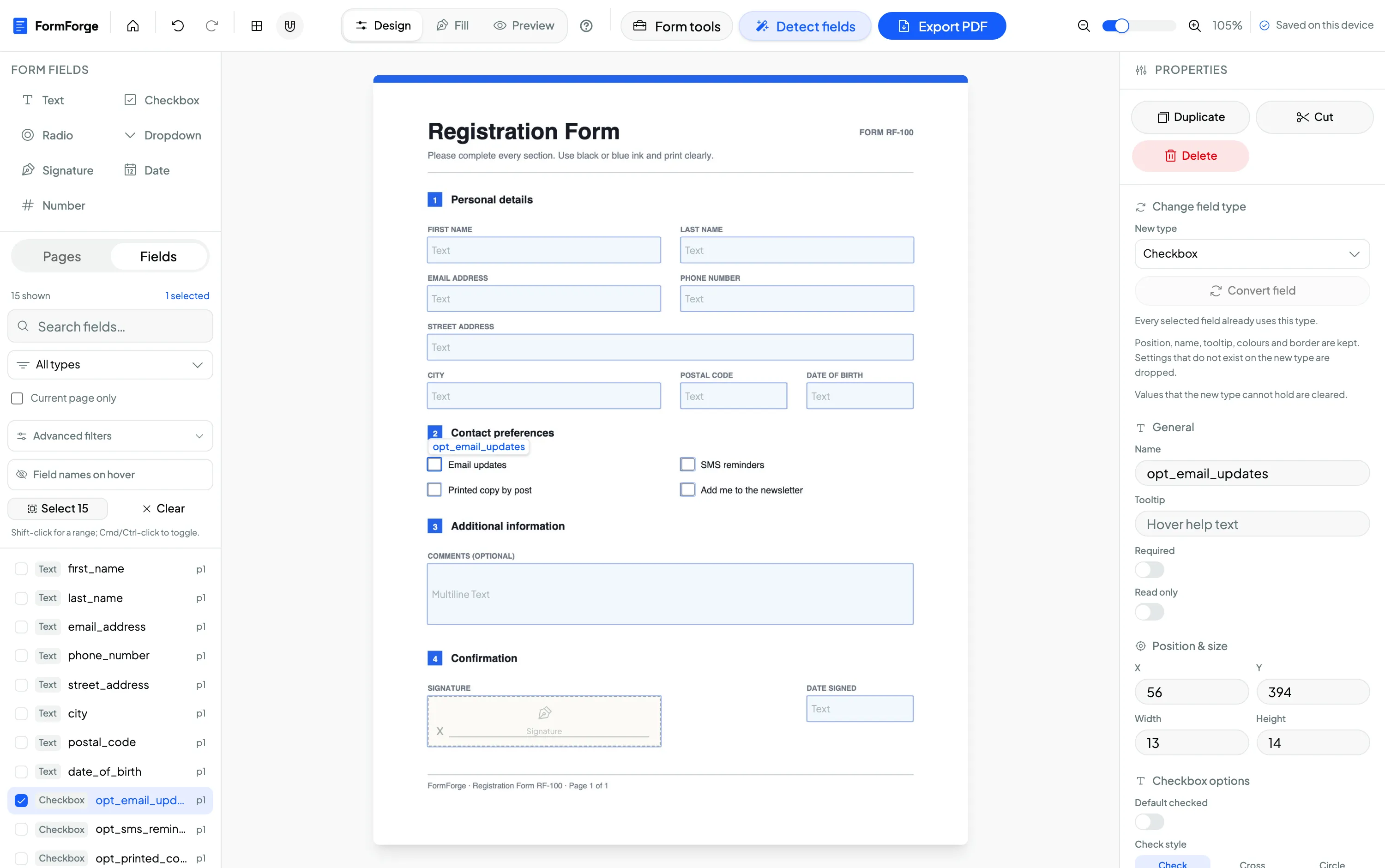Click the 1 selected link

pos(187,296)
